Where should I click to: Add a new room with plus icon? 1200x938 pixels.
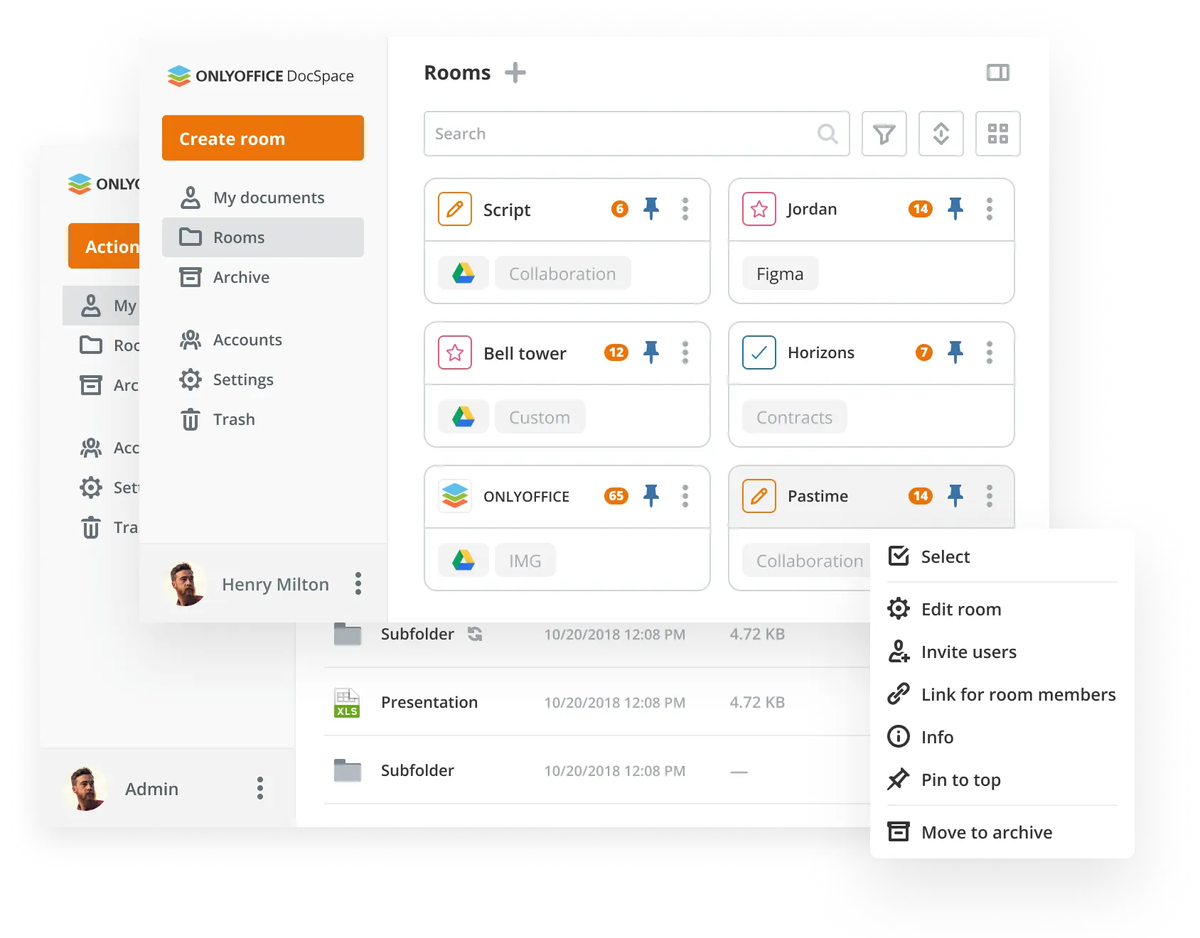pos(515,73)
